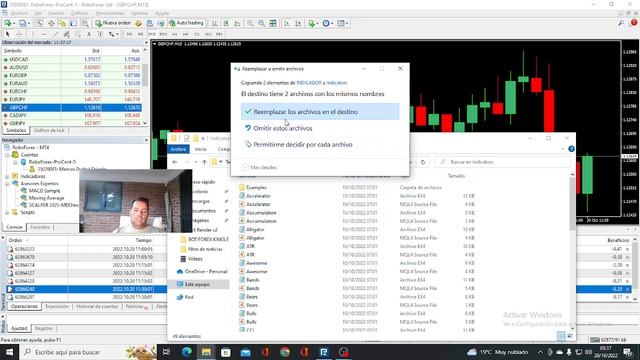The image size is (640, 360).
Task: Switch to the Exposición tab
Action: pos(57,306)
